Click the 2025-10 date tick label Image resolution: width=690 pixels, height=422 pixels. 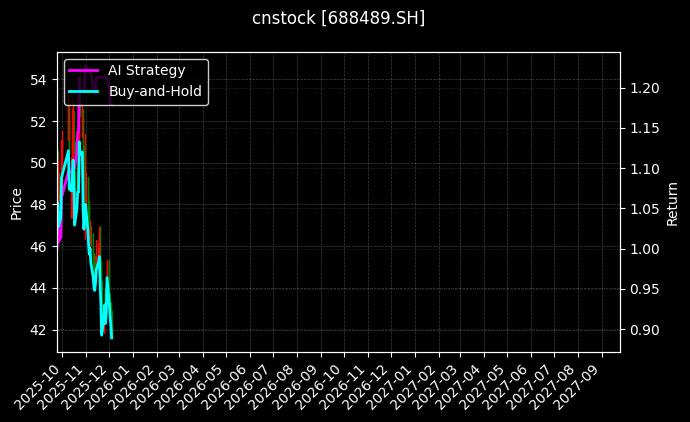point(37,385)
